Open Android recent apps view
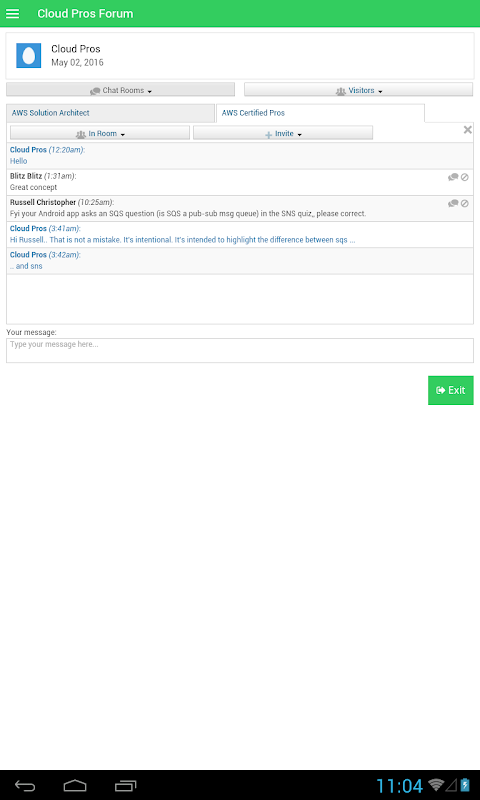 (x=125, y=785)
